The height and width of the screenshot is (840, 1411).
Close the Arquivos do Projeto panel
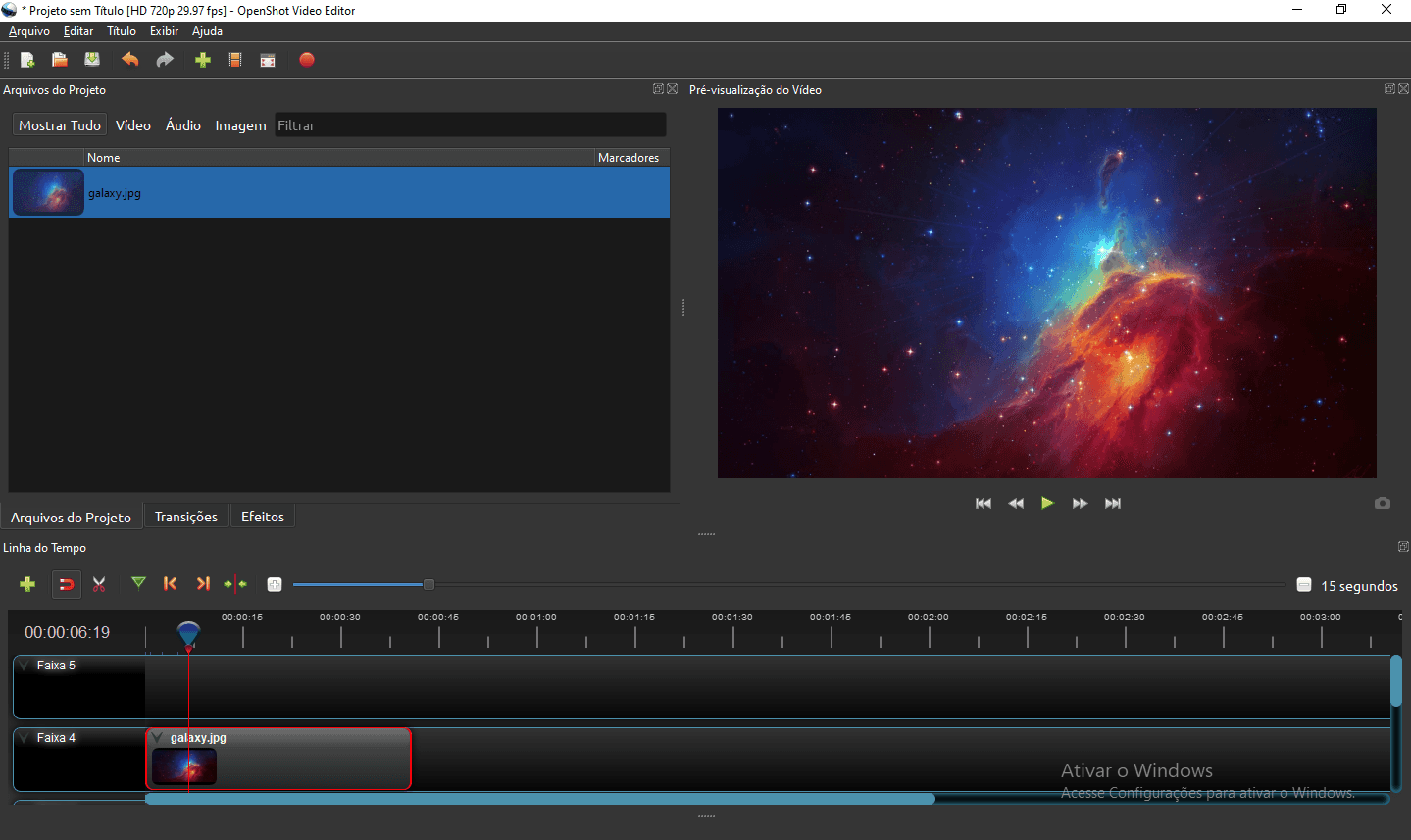coord(673,89)
